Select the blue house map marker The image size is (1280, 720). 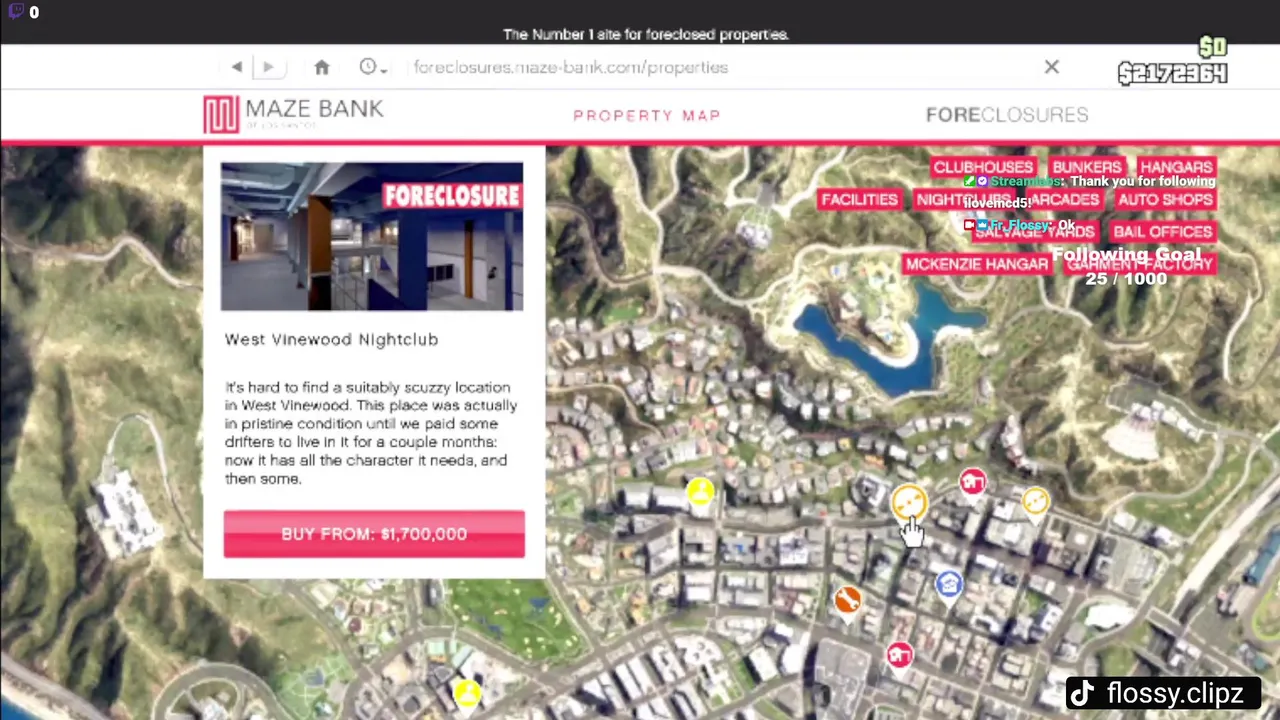[x=949, y=583]
